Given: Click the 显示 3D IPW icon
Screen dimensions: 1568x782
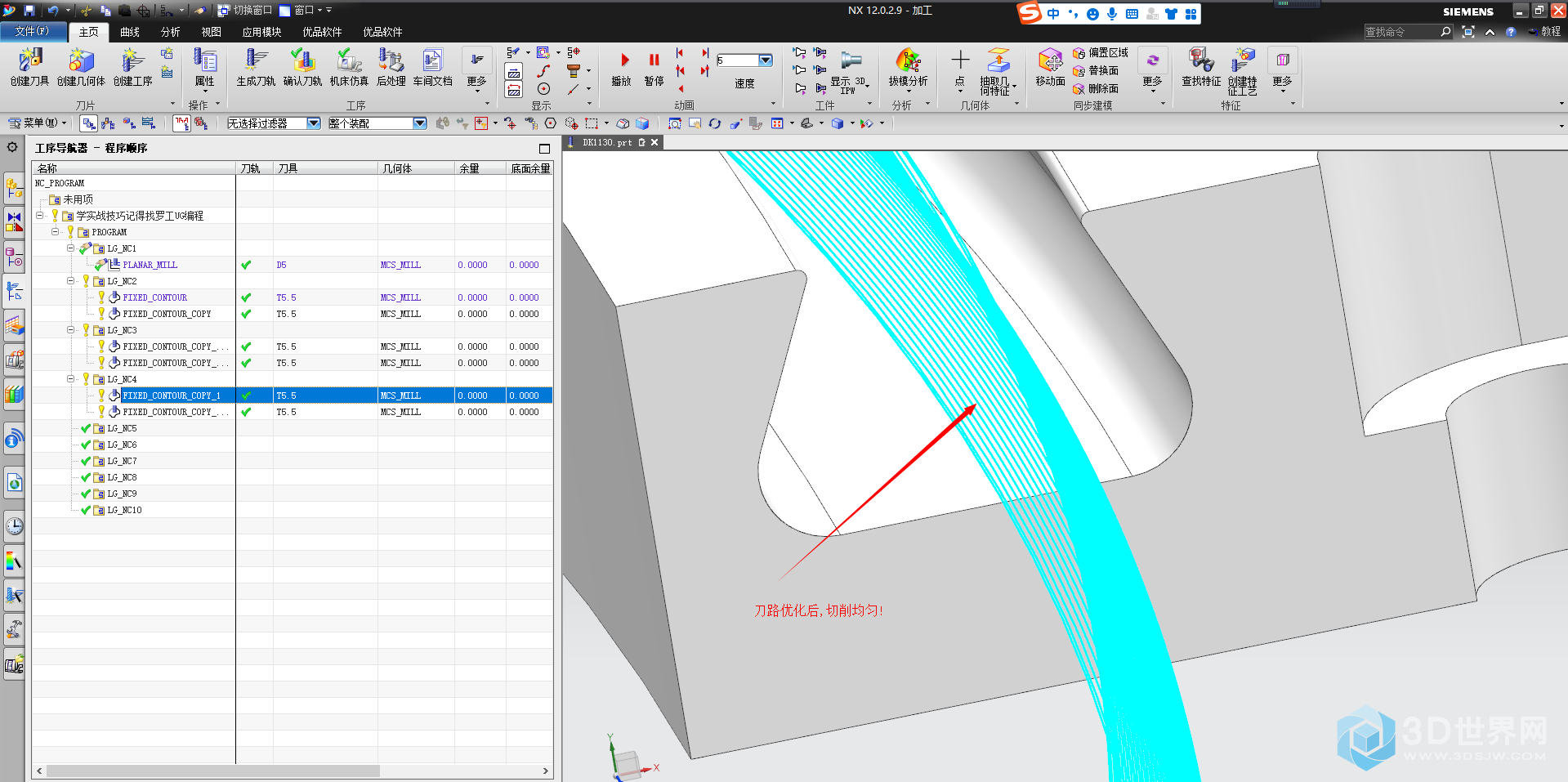Looking at the screenshot, I should 850,71.
